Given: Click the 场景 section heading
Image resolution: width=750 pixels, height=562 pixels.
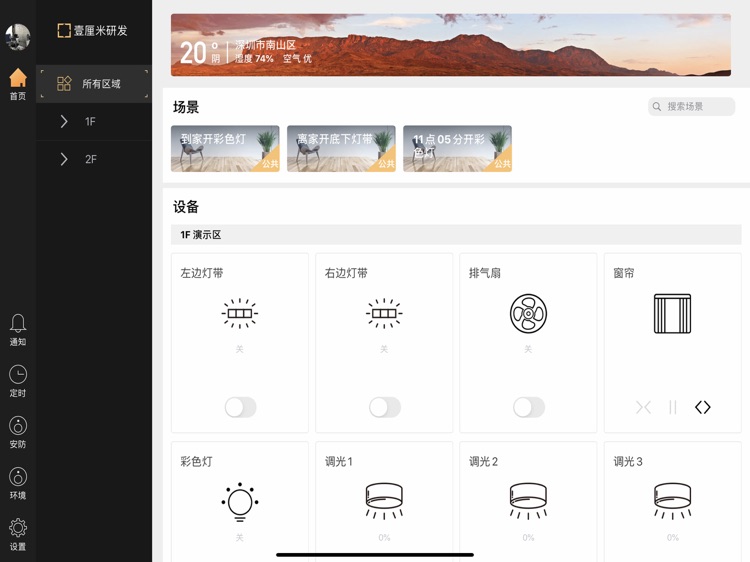Looking at the screenshot, I should tap(186, 107).
